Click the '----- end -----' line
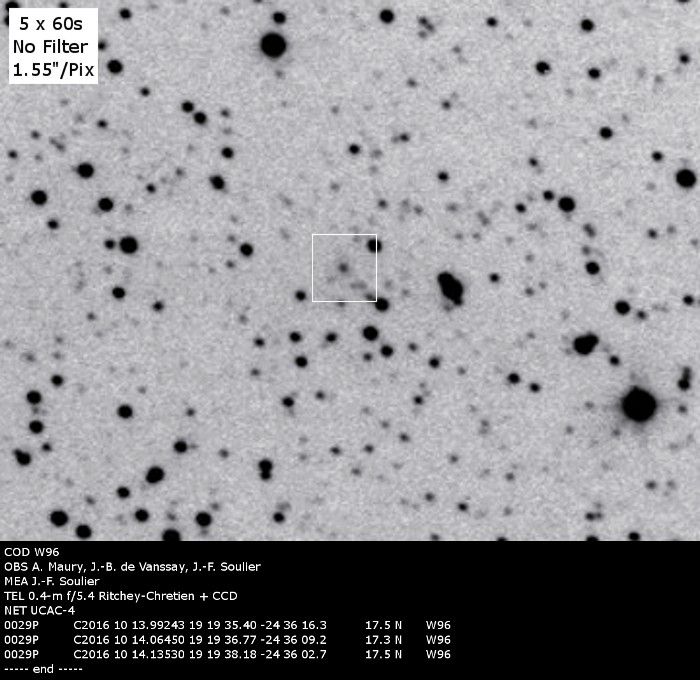 (43, 669)
